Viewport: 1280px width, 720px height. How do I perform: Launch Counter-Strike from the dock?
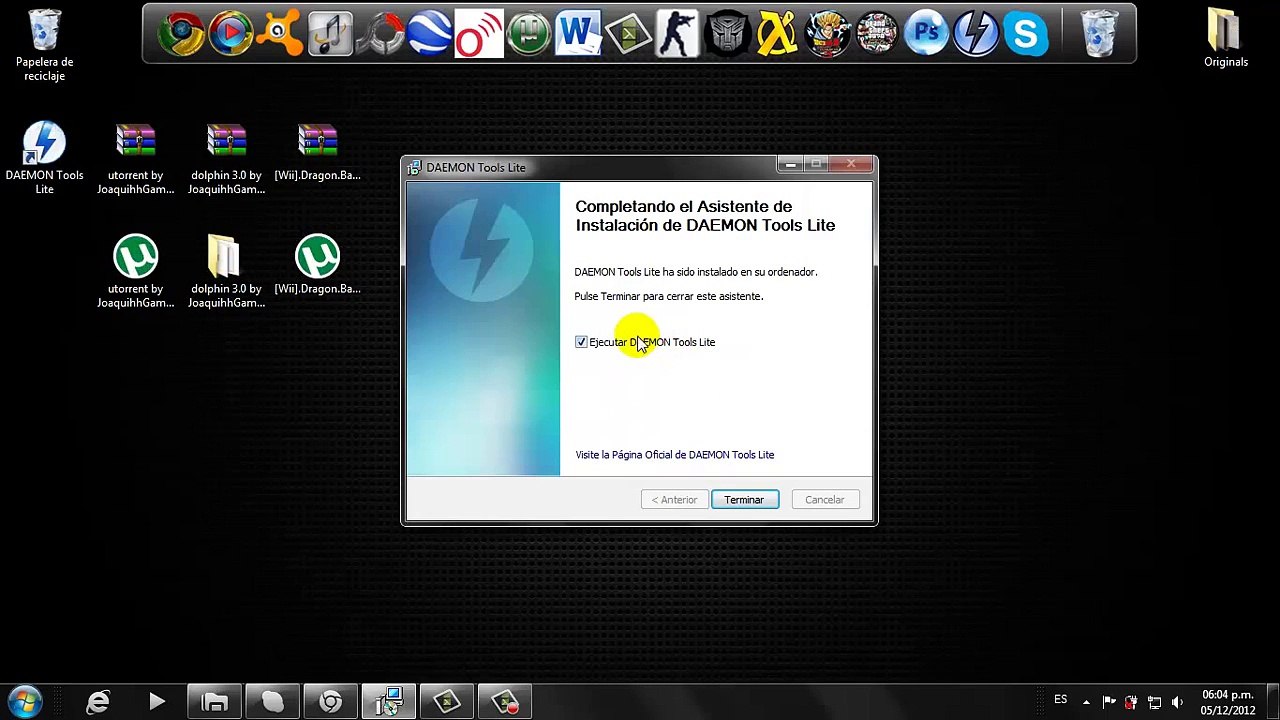click(x=677, y=34)
